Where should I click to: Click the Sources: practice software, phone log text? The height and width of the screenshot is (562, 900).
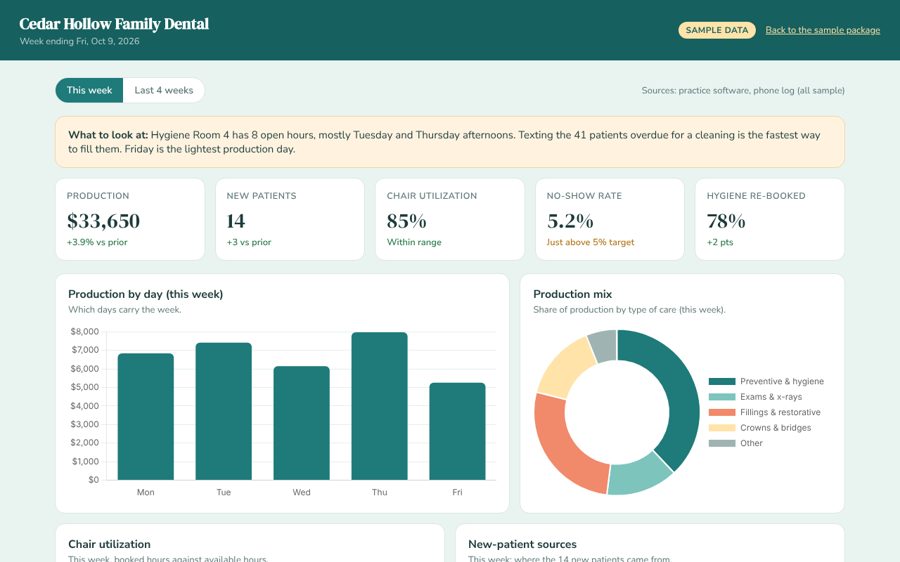coord(743,90)
